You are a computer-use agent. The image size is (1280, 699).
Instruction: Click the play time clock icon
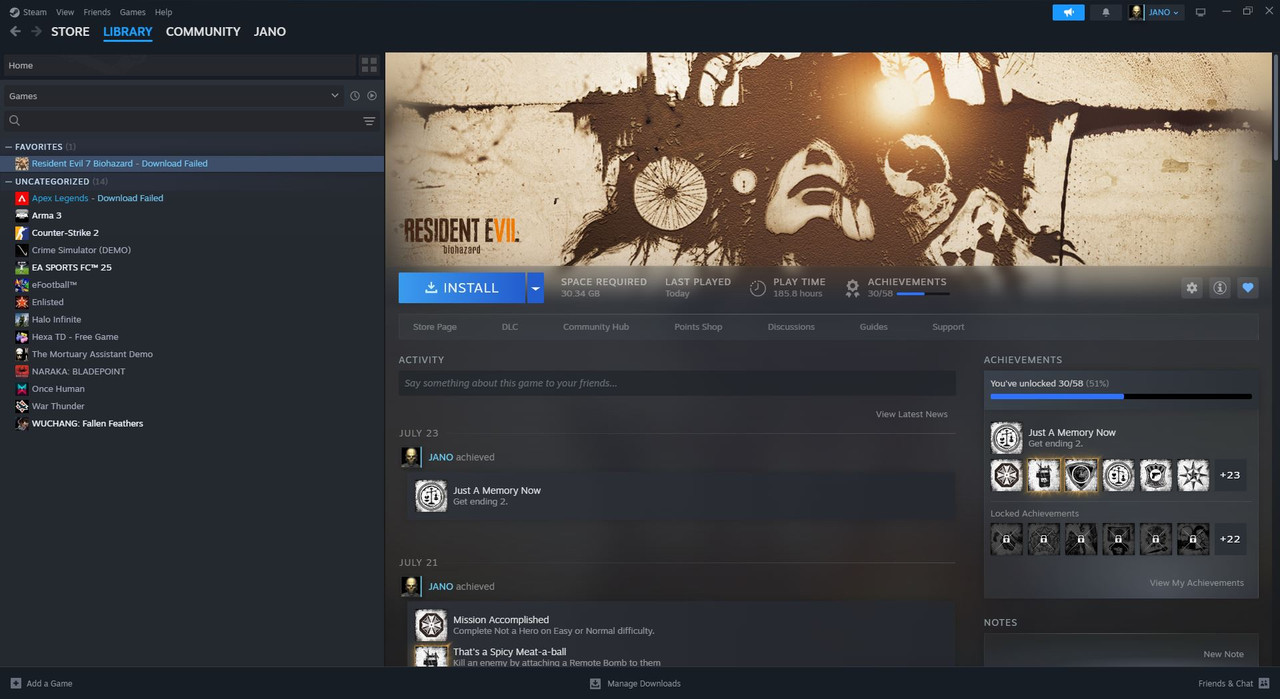pyautogui.click(x=758, y=288)
